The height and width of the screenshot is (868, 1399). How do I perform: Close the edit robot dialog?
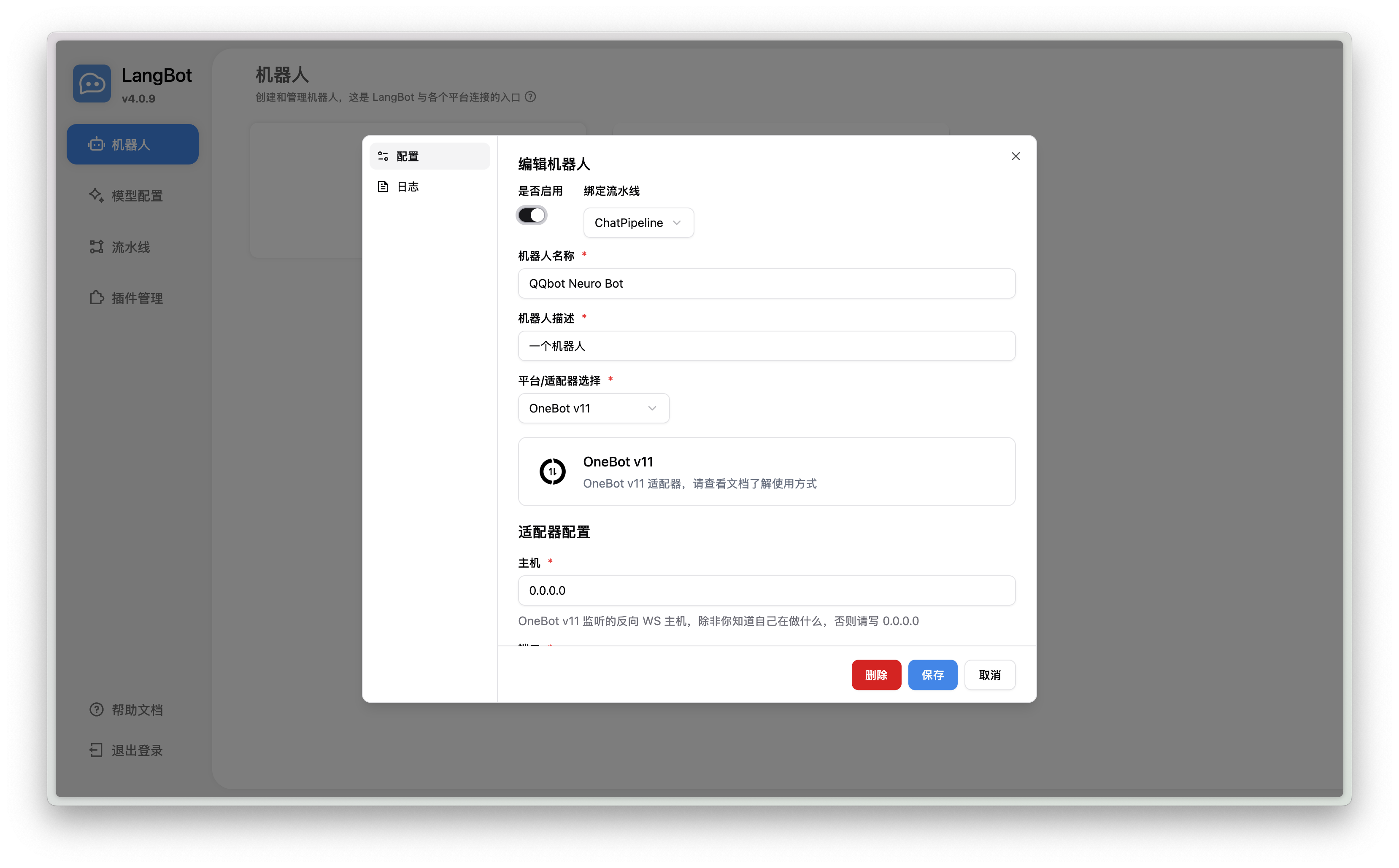[1015, 156]
